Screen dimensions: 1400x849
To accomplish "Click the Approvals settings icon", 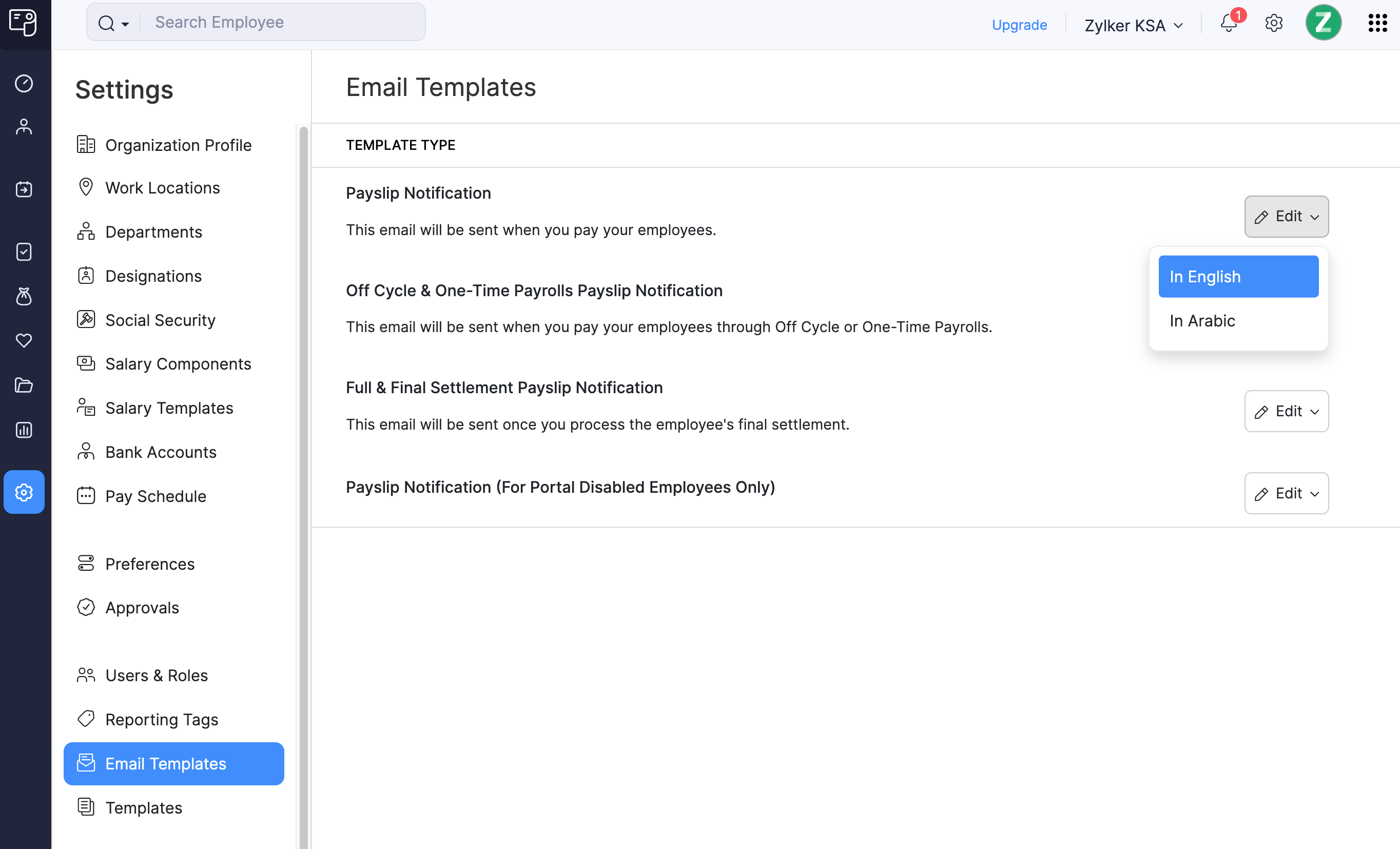I will tap(87, 607).
